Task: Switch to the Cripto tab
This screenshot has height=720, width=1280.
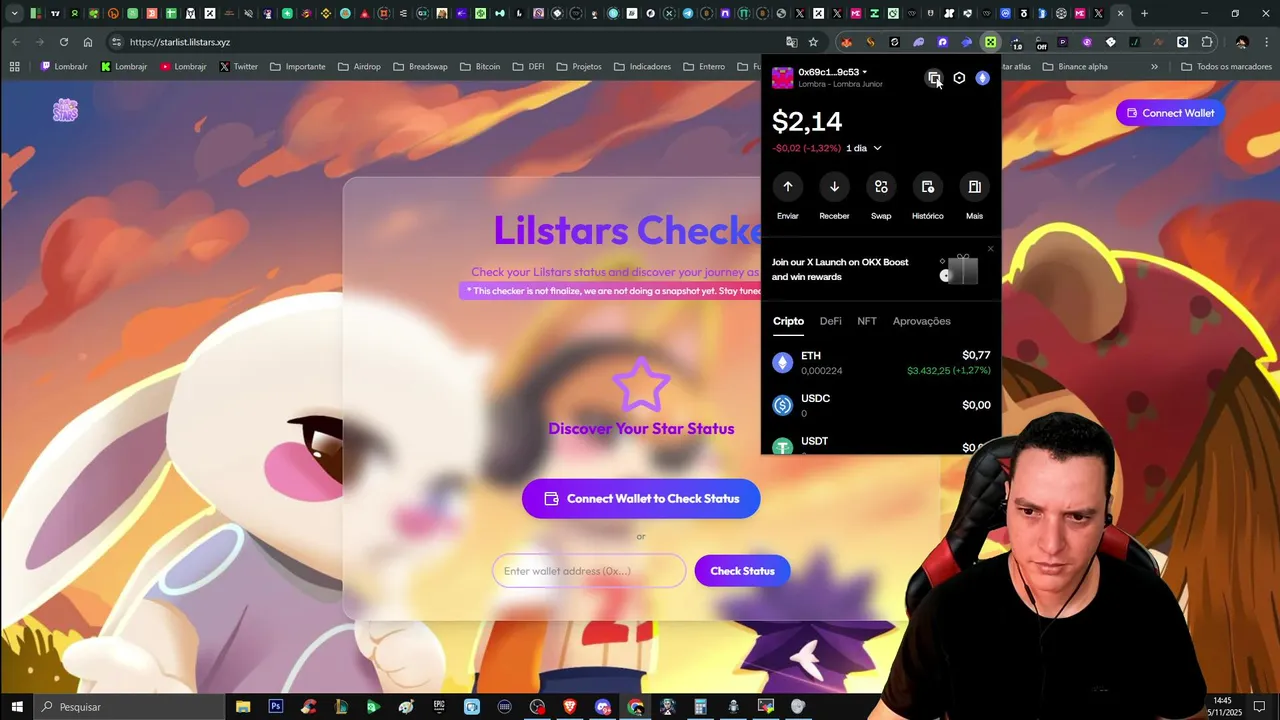Action: (x=788, y=321)
